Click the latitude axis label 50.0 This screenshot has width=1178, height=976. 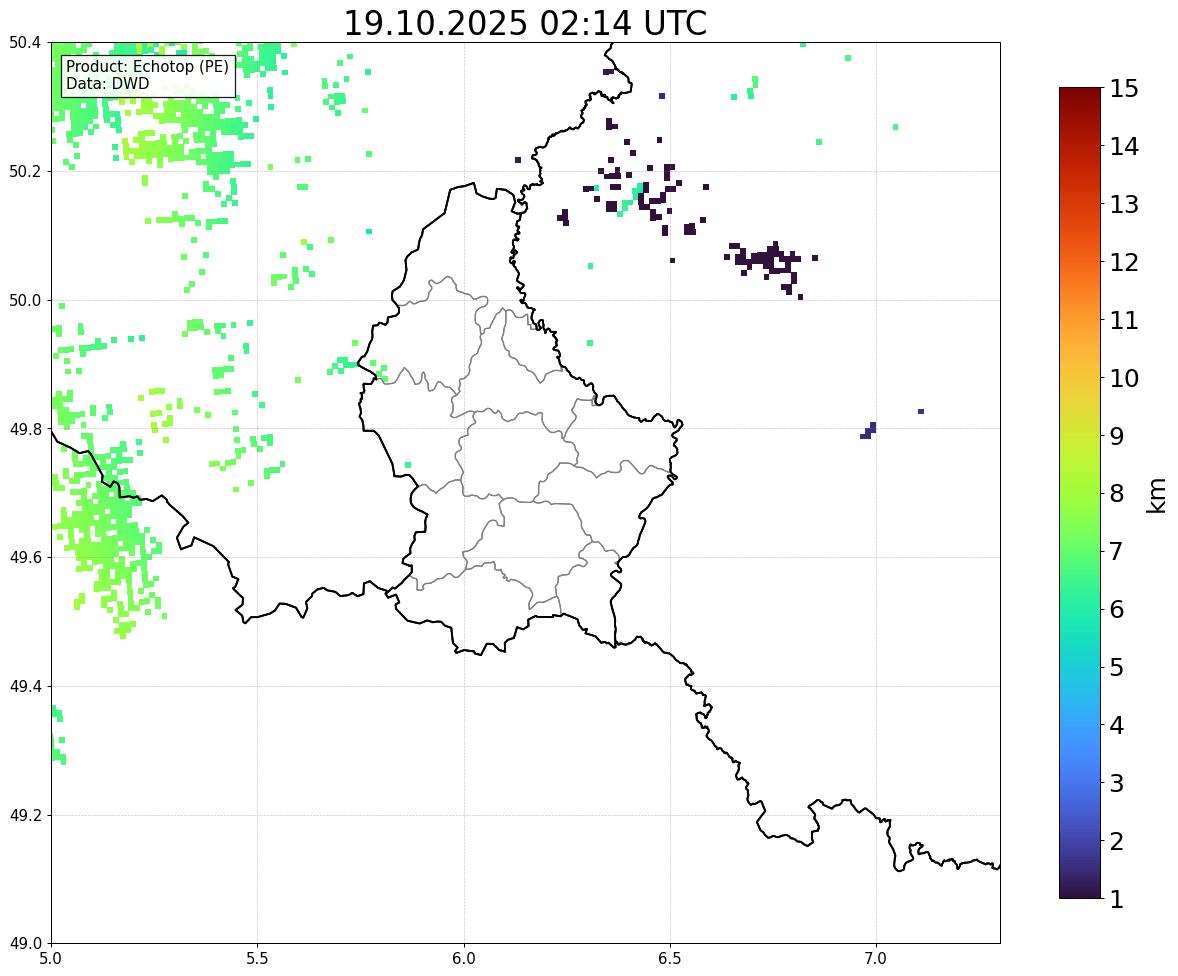[25, 301]
